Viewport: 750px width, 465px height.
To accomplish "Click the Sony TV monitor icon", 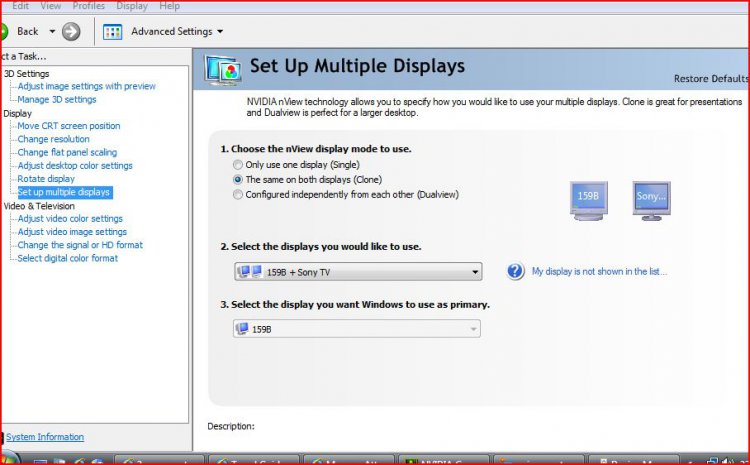I will tap(651, 200).
